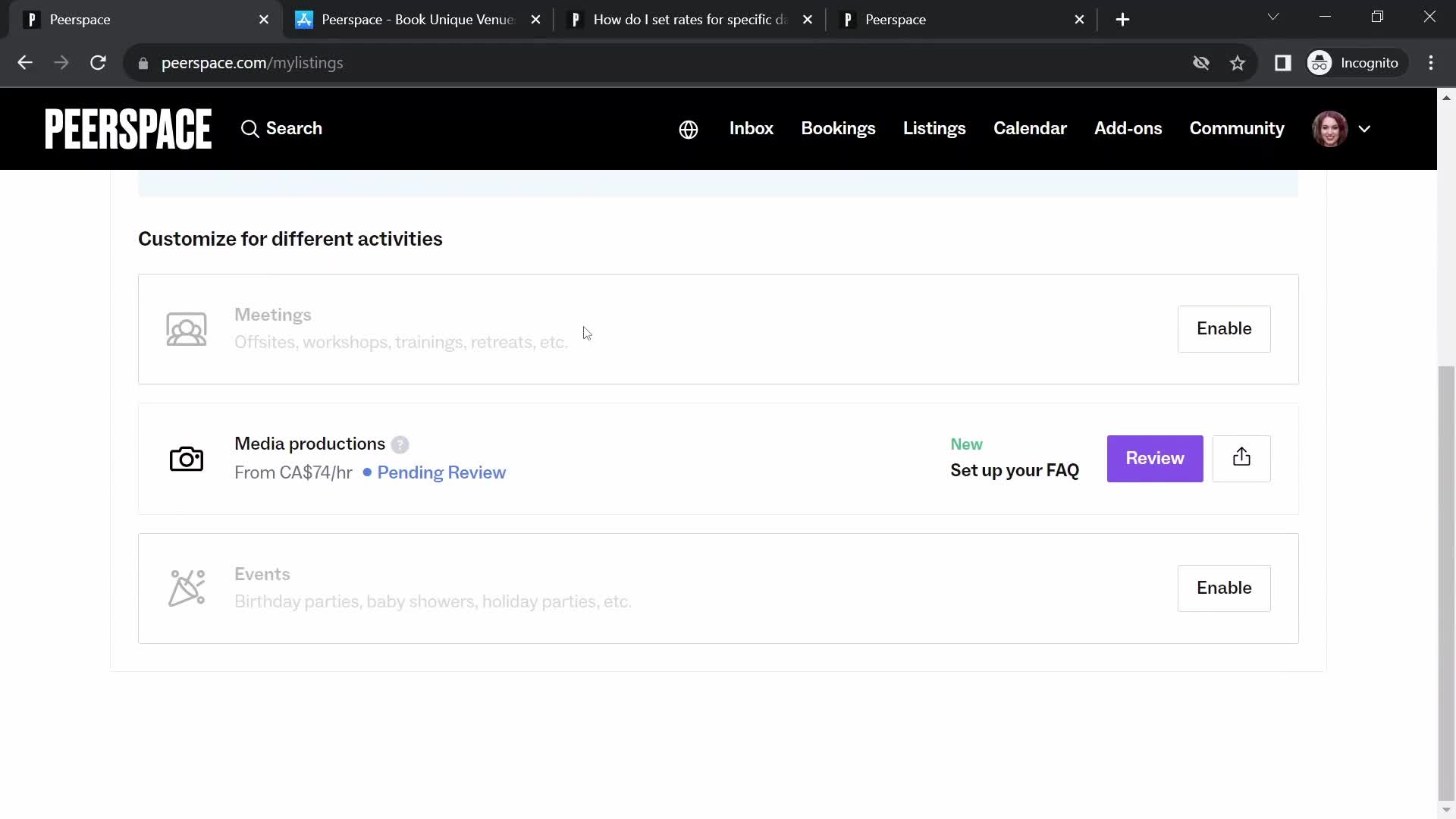Click the scrollbar down arrow
Viewport: 1456px width, 819px height.
(x=1446, y=811)
